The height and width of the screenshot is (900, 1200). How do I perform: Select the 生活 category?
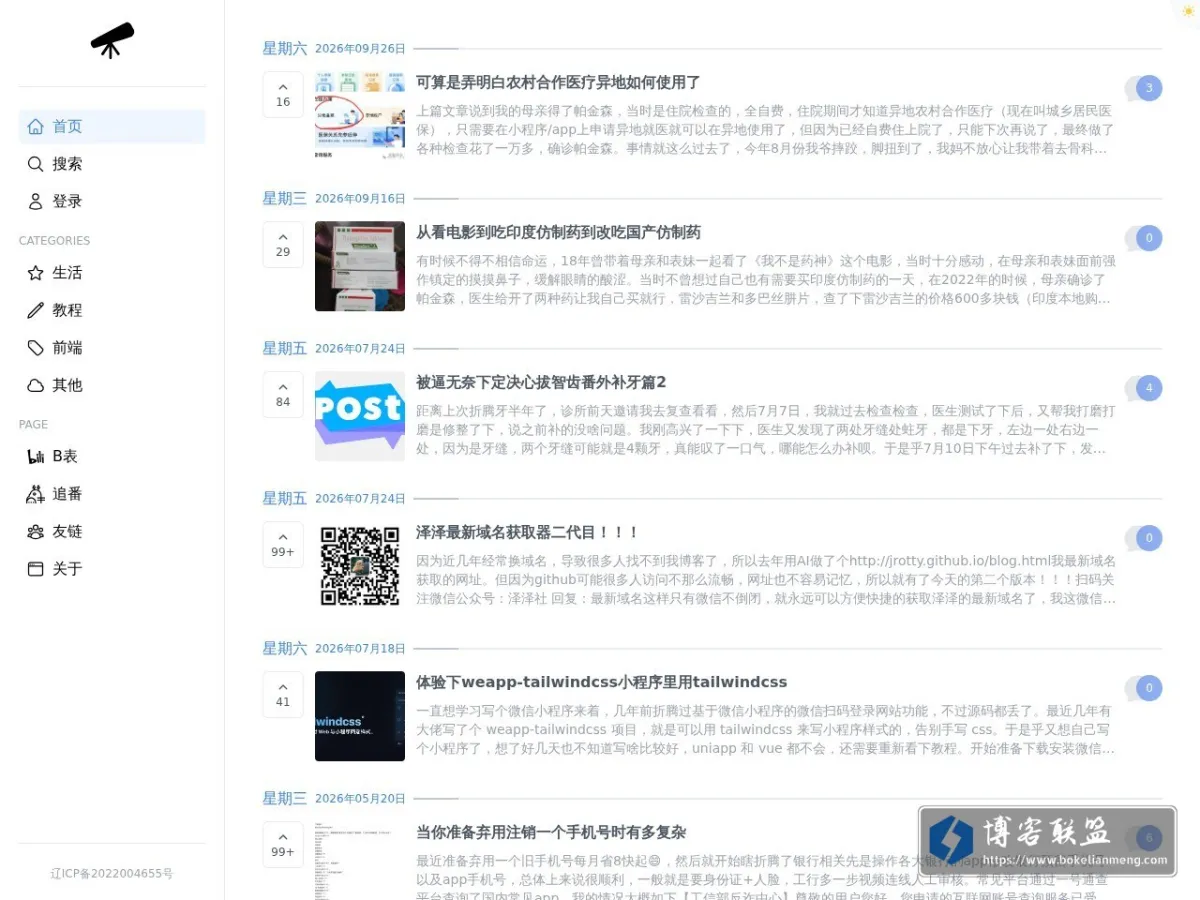point(112,273)
